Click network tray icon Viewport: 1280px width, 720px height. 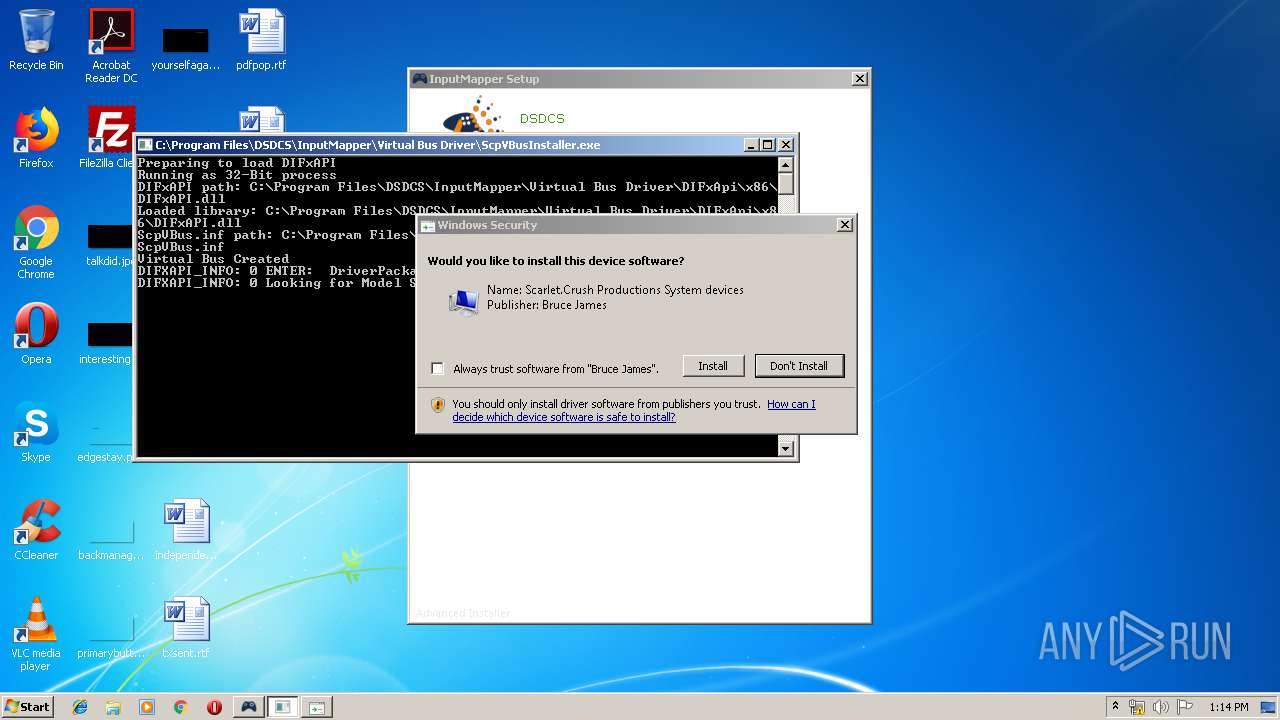point(1137,707)
